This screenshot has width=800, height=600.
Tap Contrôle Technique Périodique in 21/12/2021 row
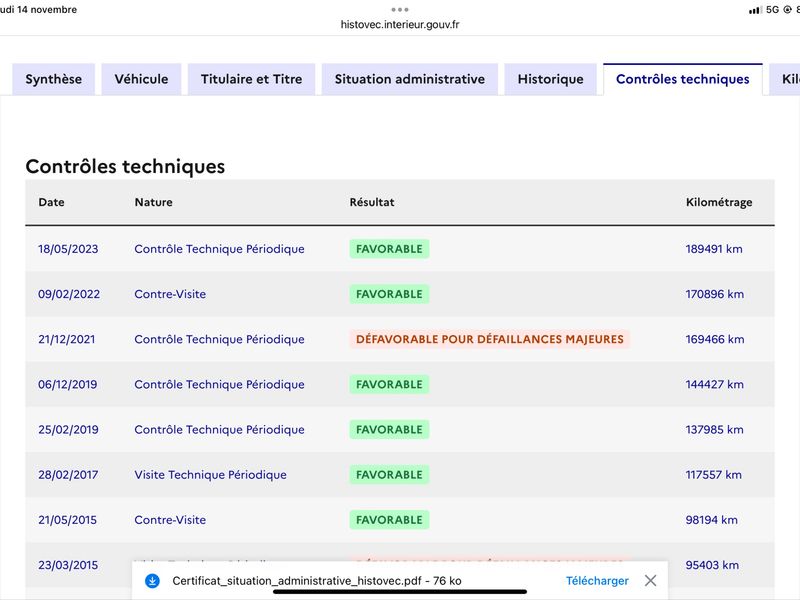tap(219, 339)
